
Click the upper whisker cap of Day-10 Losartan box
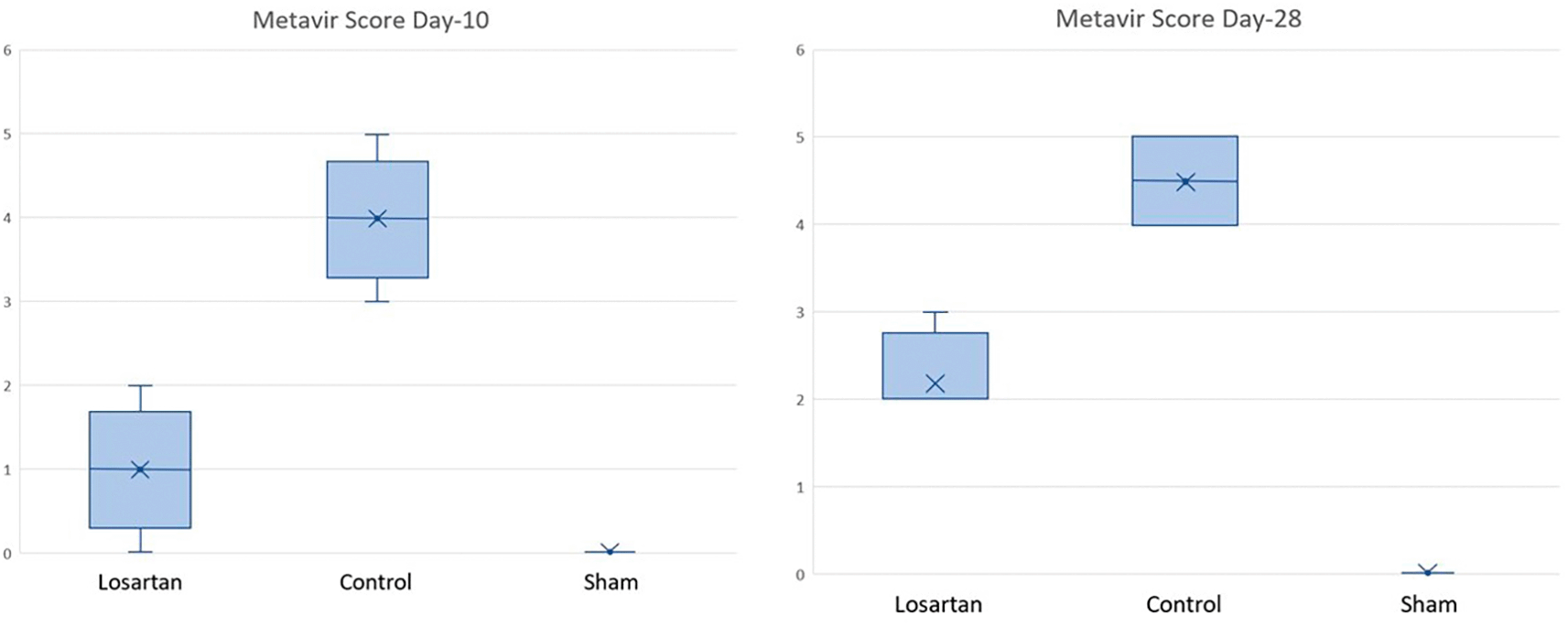[x=140, y=385]
